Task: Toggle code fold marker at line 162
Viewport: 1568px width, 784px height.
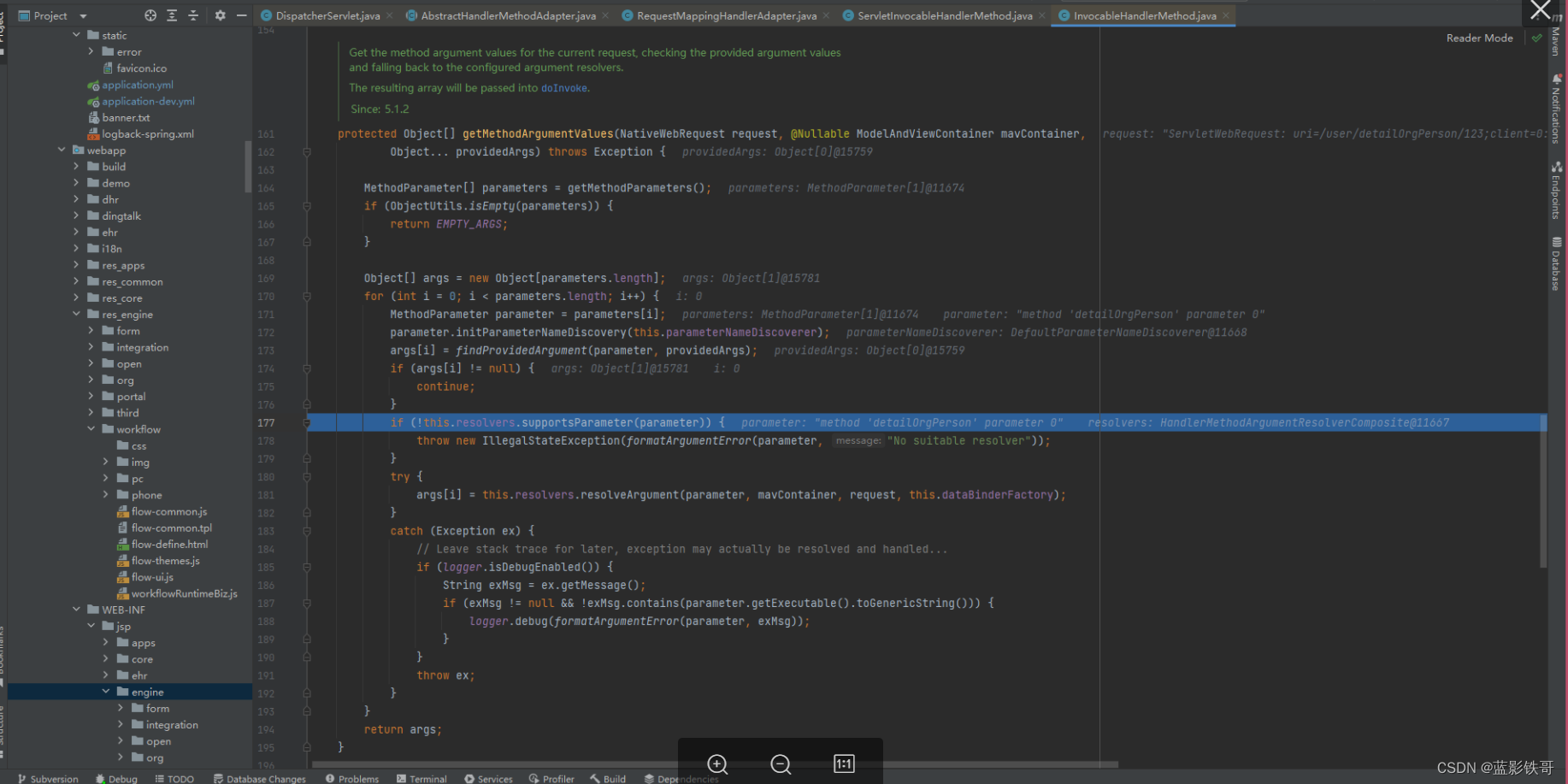Action: [x=306, y=152]
